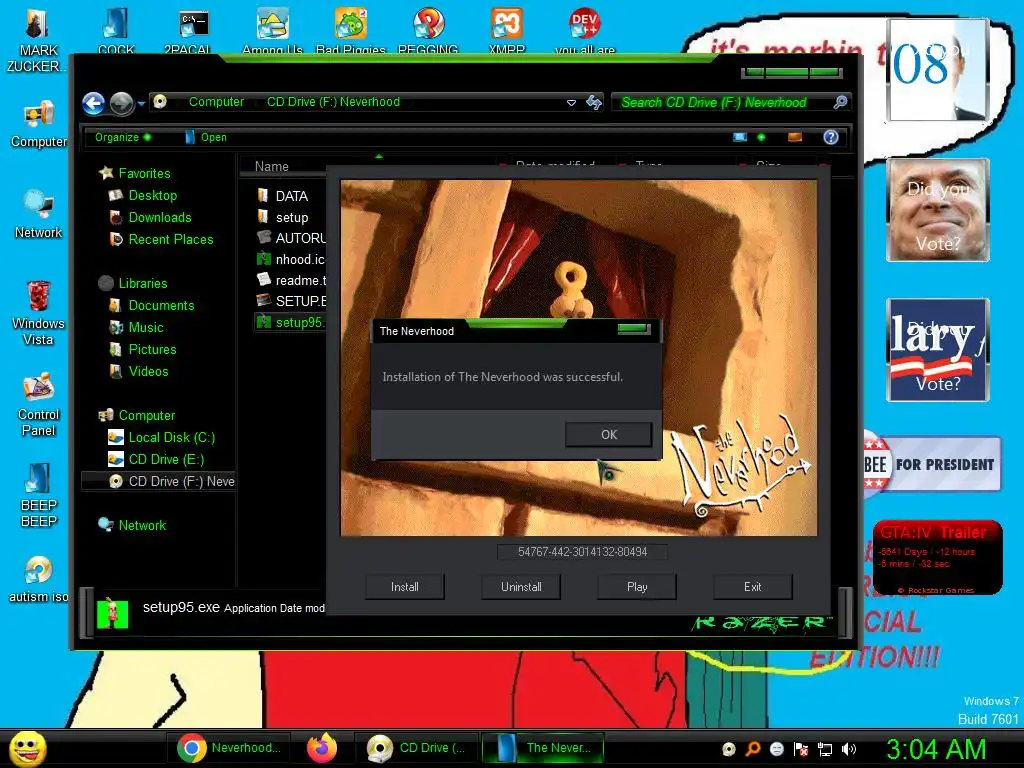Click the network tray icon
This screenshot has height=768, width=1024.
[825, 749]
